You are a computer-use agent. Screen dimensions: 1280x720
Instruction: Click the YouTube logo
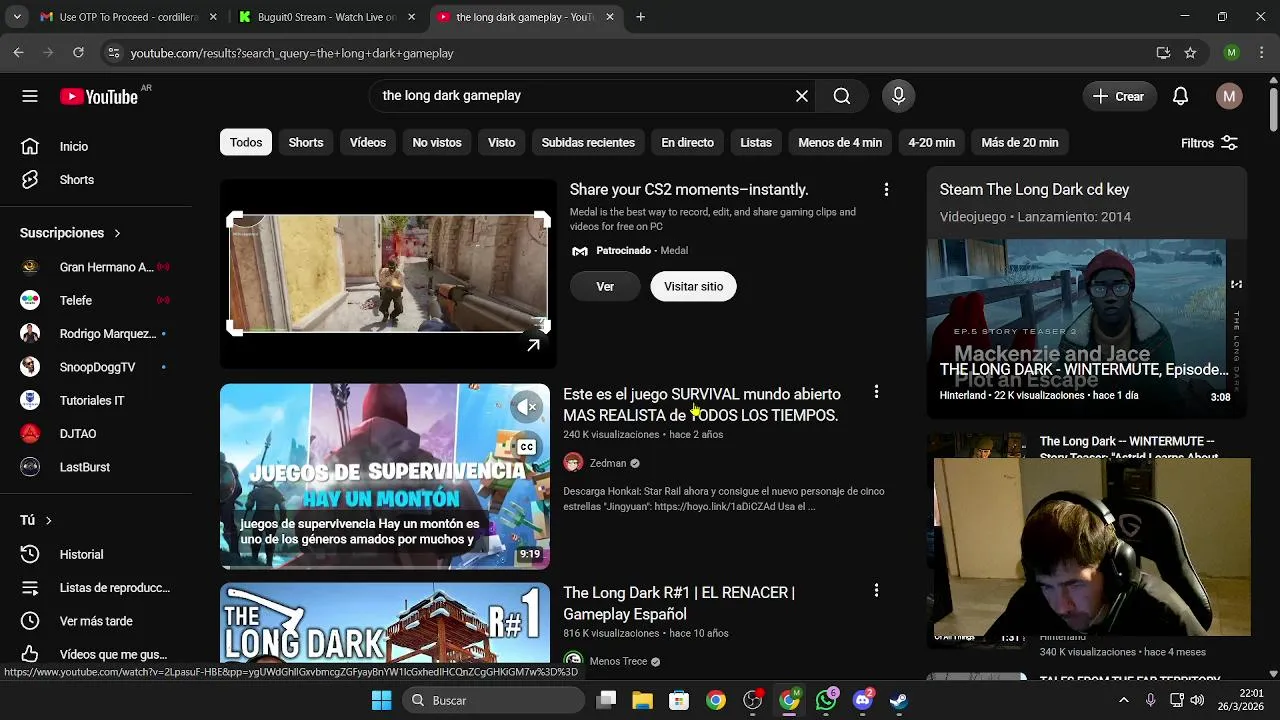[x=99, y=96]
